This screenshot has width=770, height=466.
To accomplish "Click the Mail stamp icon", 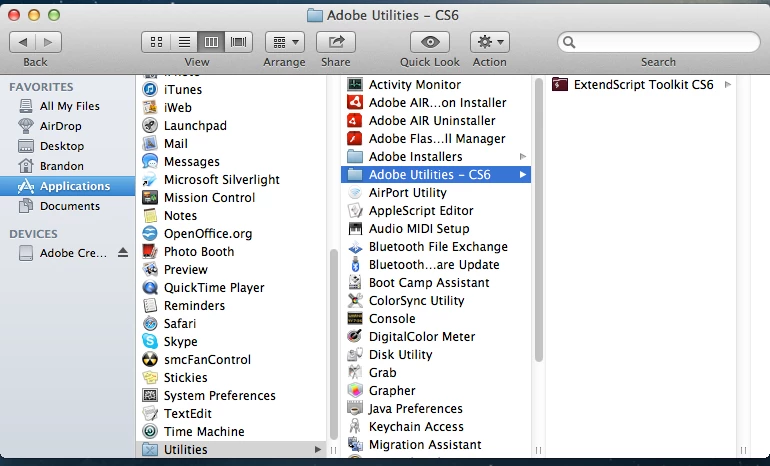I will point(150,143).
